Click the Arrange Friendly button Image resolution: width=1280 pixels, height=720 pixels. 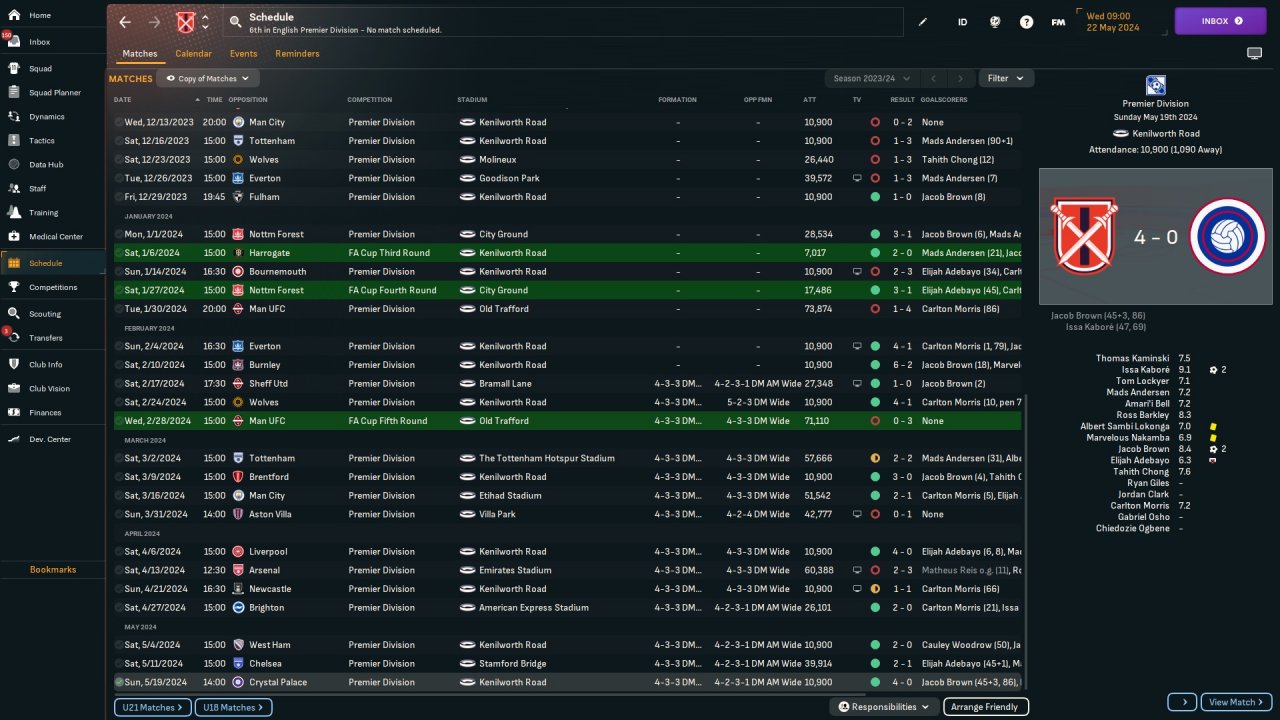point(984,707)
